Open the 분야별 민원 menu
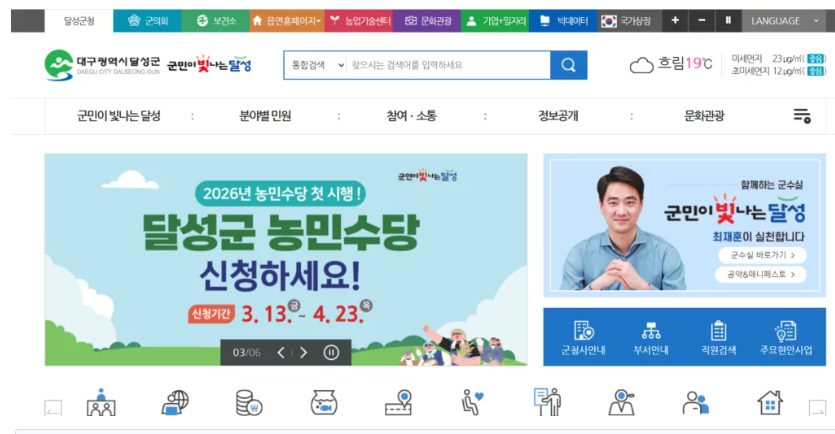Image resolution: width=835 pixels, height=434 pixels. tap(265, 116)
